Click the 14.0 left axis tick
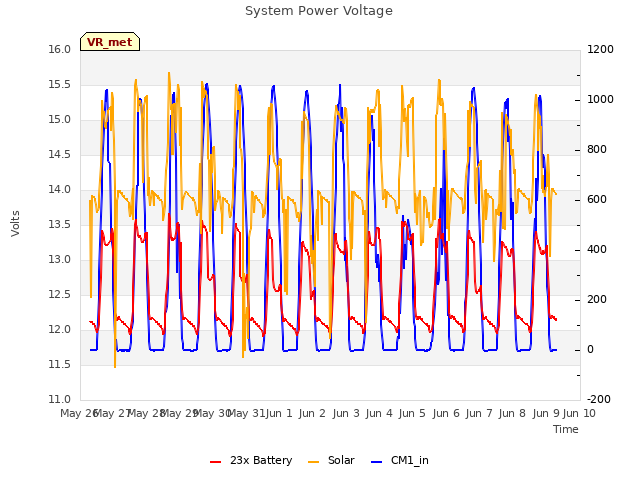Screen dimensions: 640x480 click(60, 189)
